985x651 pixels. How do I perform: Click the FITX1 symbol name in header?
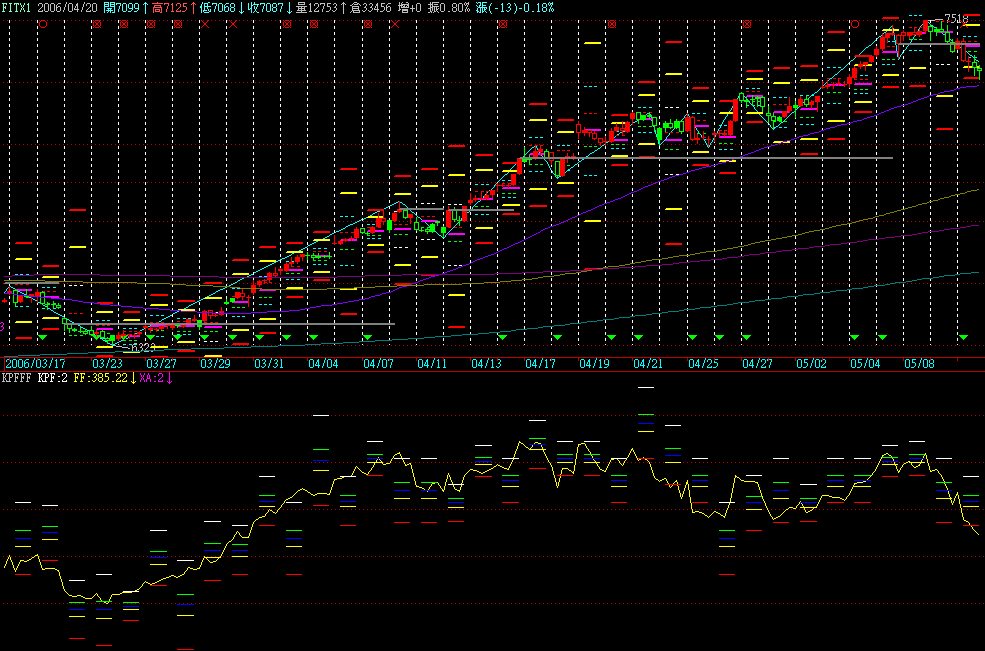point(17,7)
